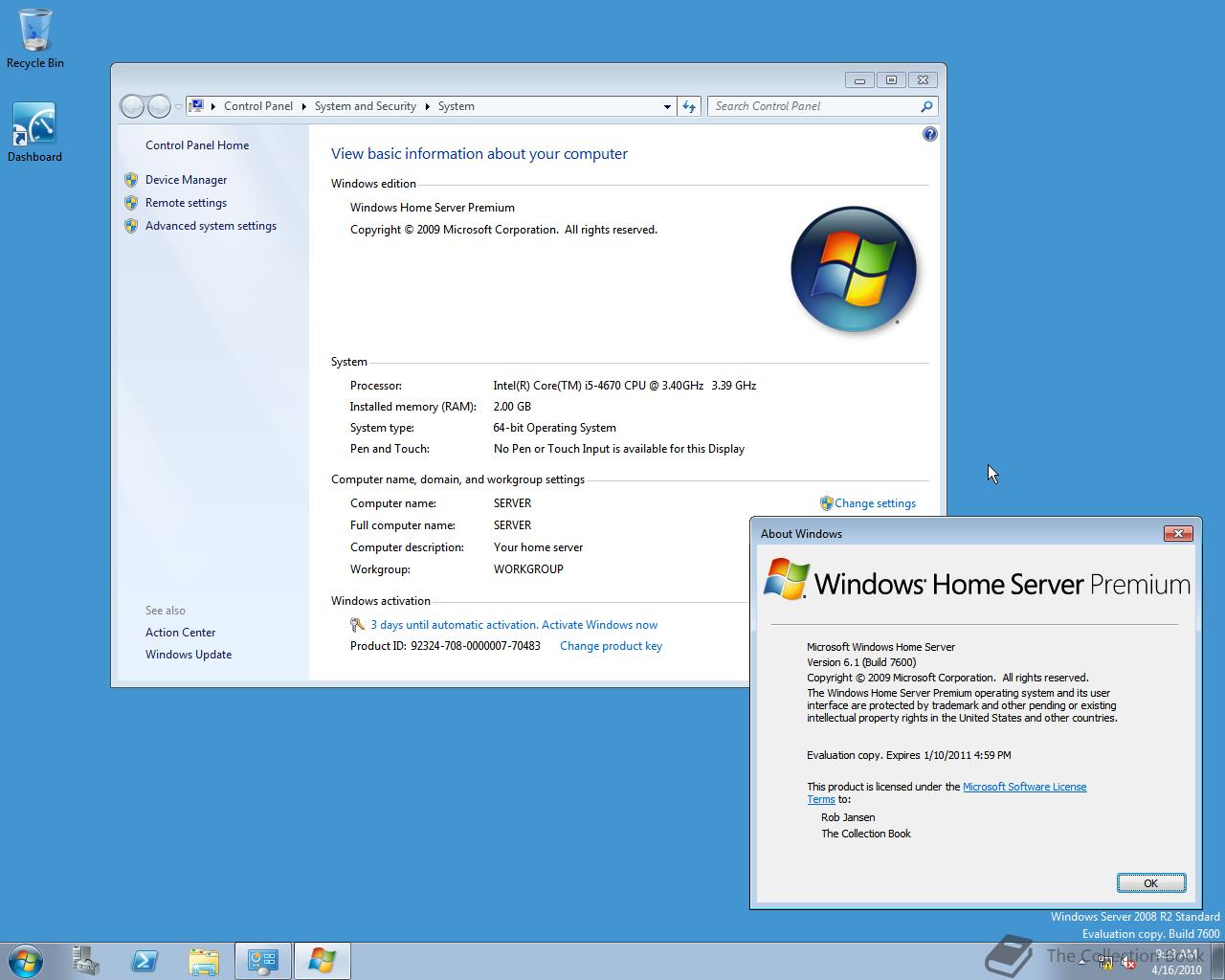Select Control Panel taskbar button
The image size is (1225, 980).
[262, 960]
